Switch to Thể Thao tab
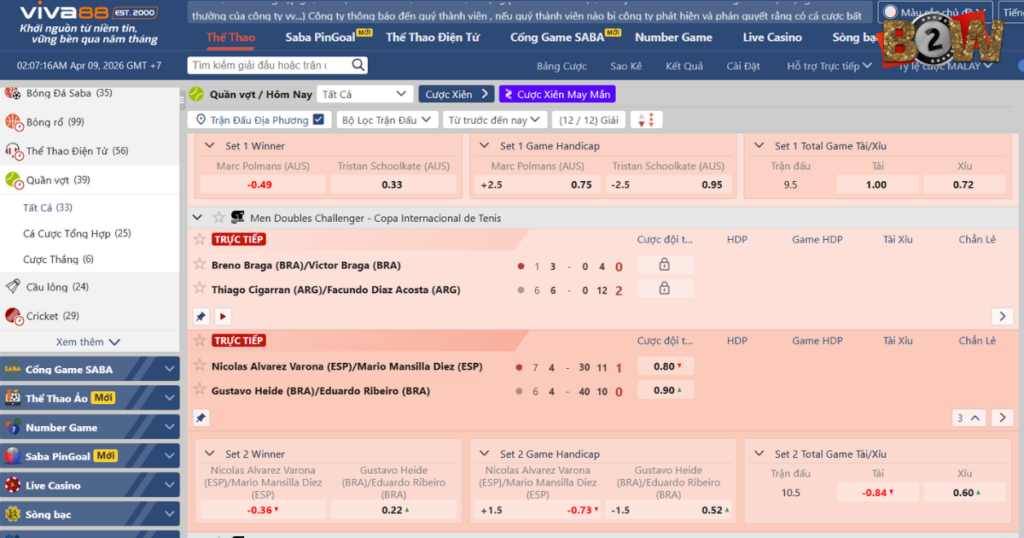This screenshot has width=1024, height=538. tap(231, 37)
